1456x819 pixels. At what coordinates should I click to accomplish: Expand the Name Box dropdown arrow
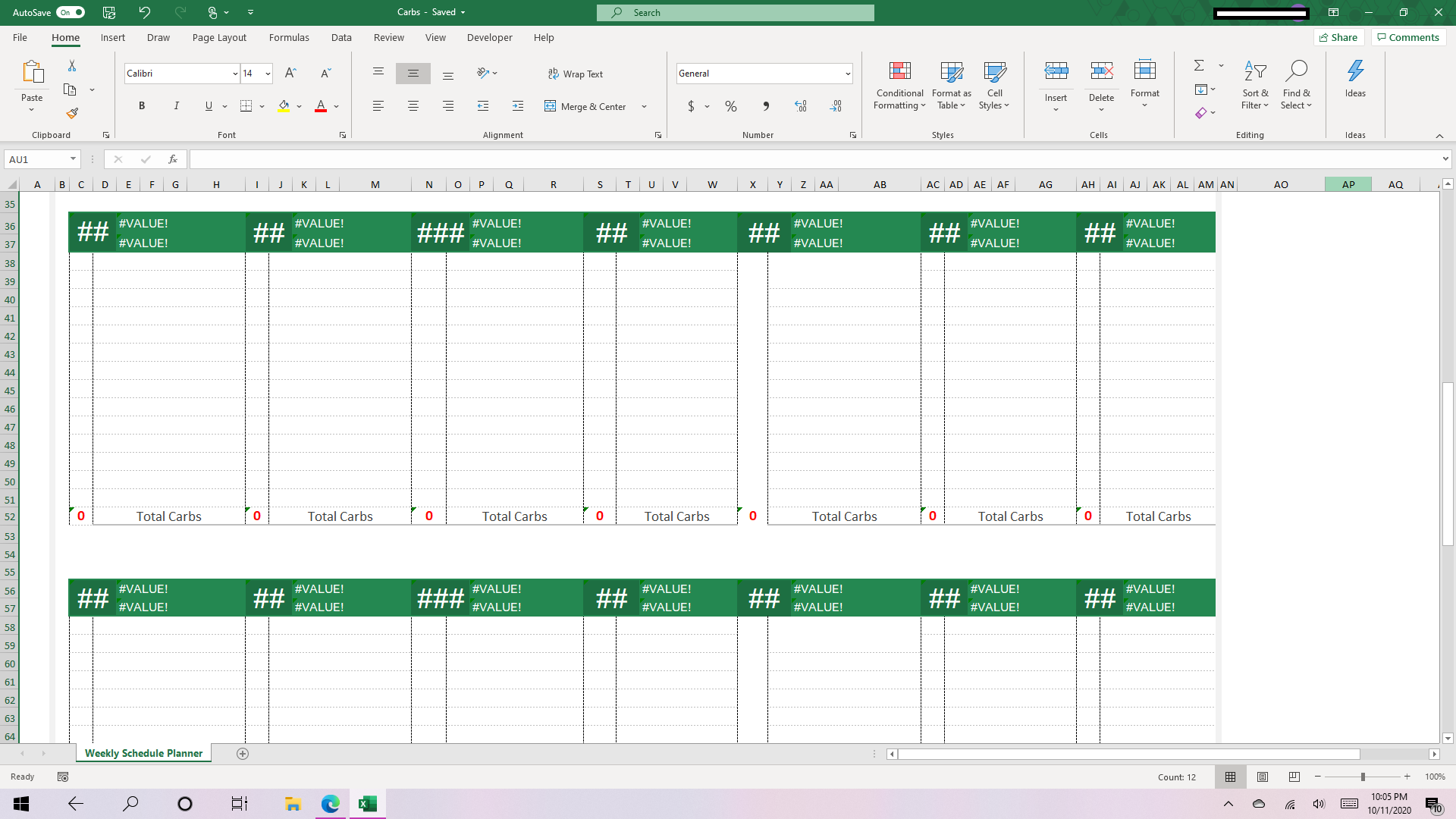[x=73, y=159]
